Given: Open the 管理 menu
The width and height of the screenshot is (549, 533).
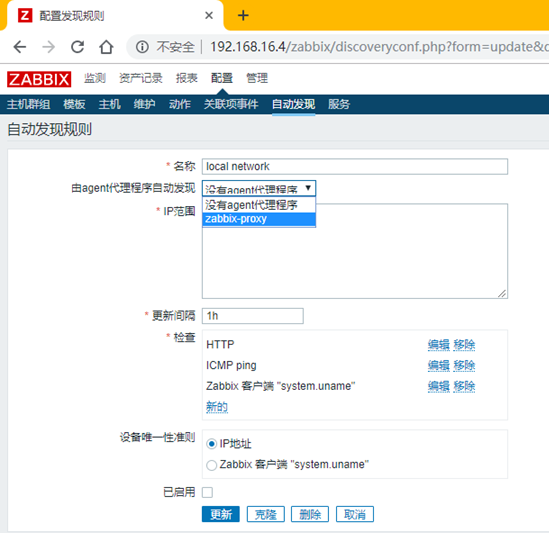Looking at the screenshot, I should (257, 78).
